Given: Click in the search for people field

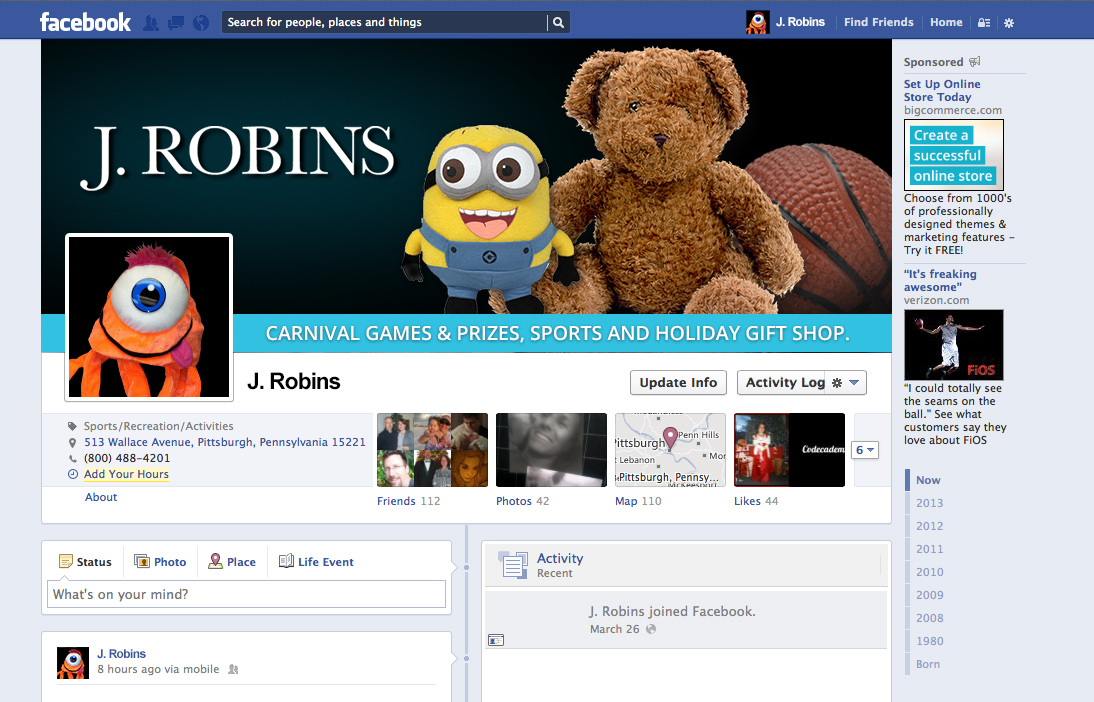Looking at the screenshot, I should coord(385,22).
